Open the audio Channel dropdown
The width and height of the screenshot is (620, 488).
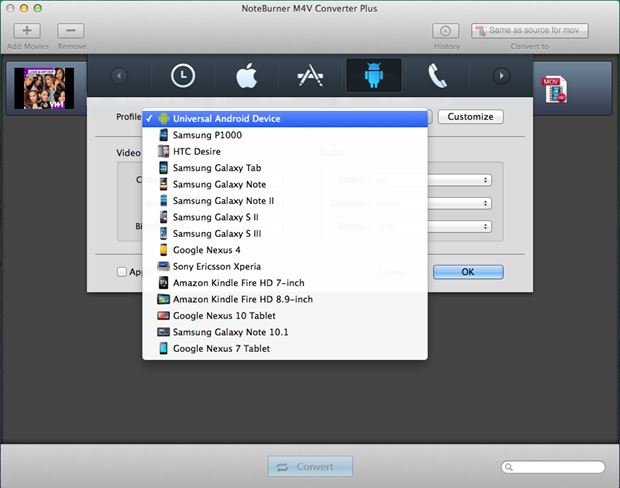(x=459, y=204)
